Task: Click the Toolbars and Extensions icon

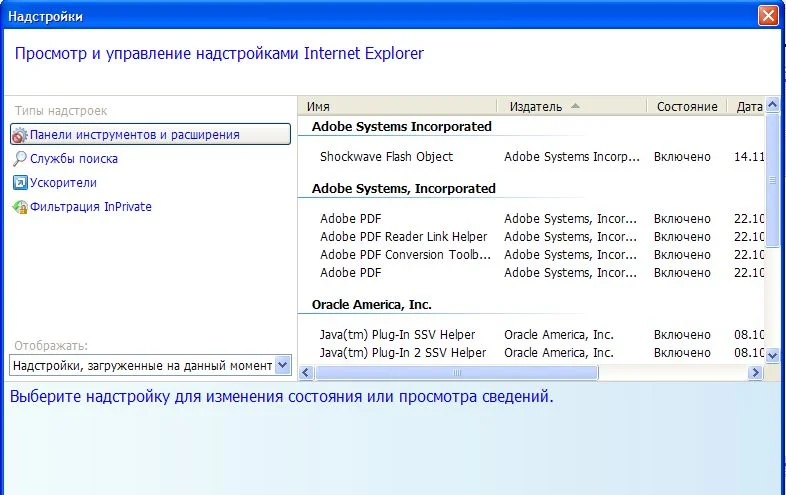Action: pyautogui.click(x=20, y=135)
